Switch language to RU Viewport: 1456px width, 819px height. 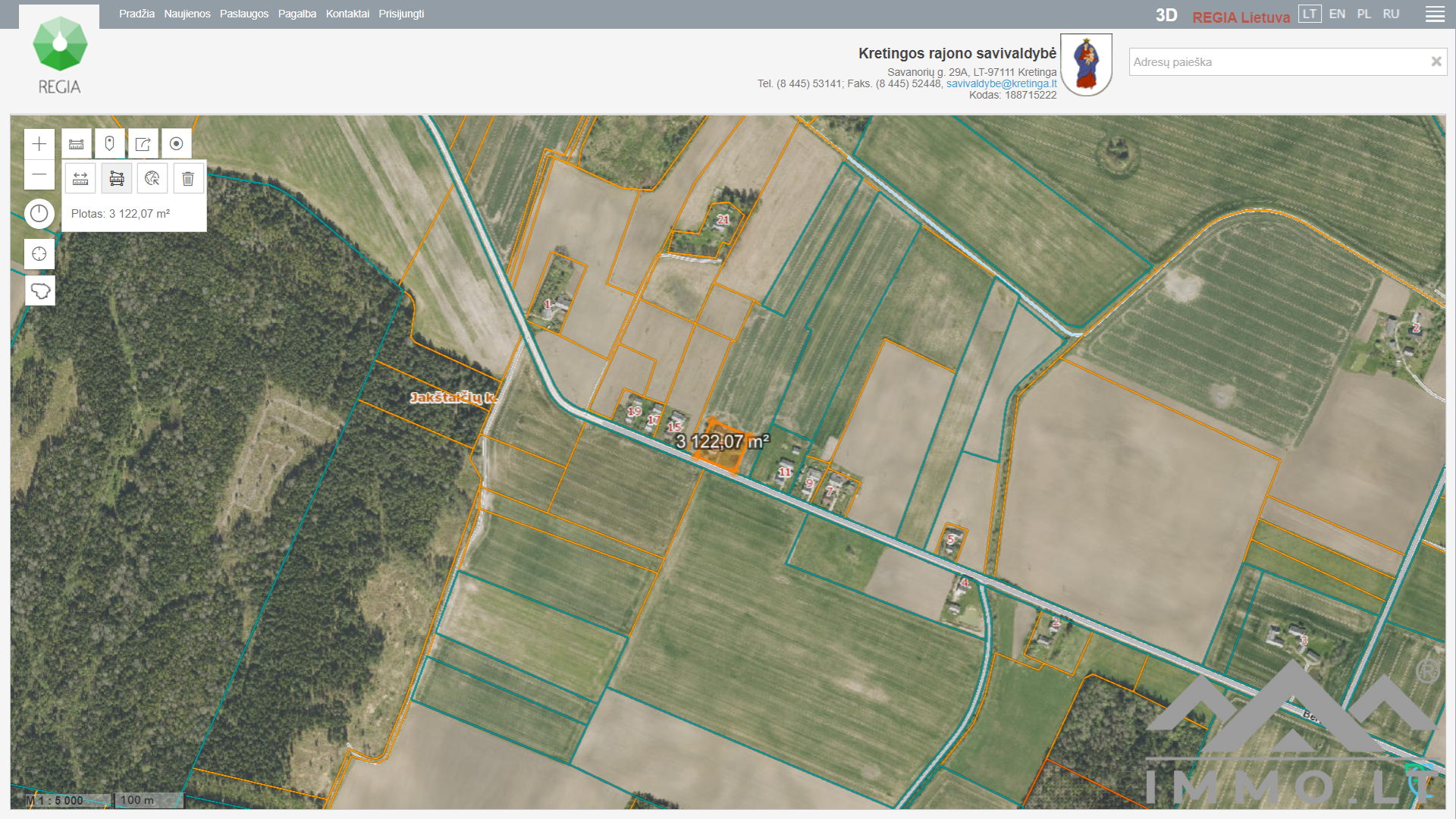(x=1391, y=14)
